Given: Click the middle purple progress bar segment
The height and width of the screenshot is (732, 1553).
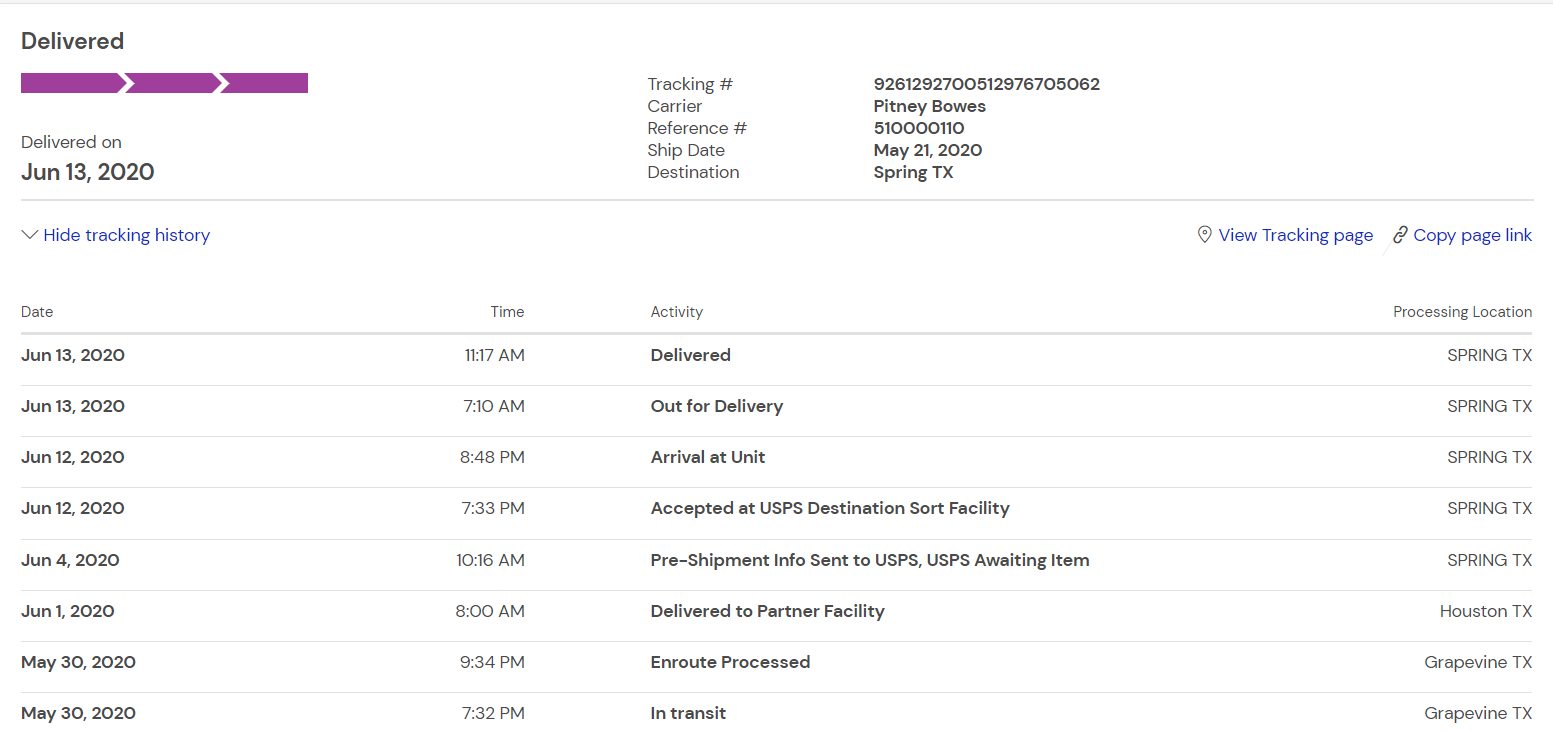Looking at the screenshot, I should point(170,83).
